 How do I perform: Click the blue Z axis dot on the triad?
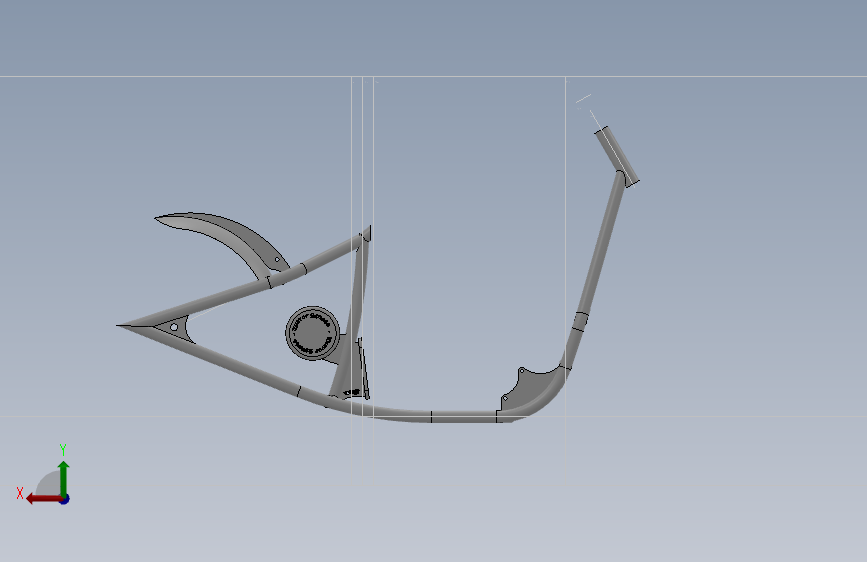pos(65,499)
